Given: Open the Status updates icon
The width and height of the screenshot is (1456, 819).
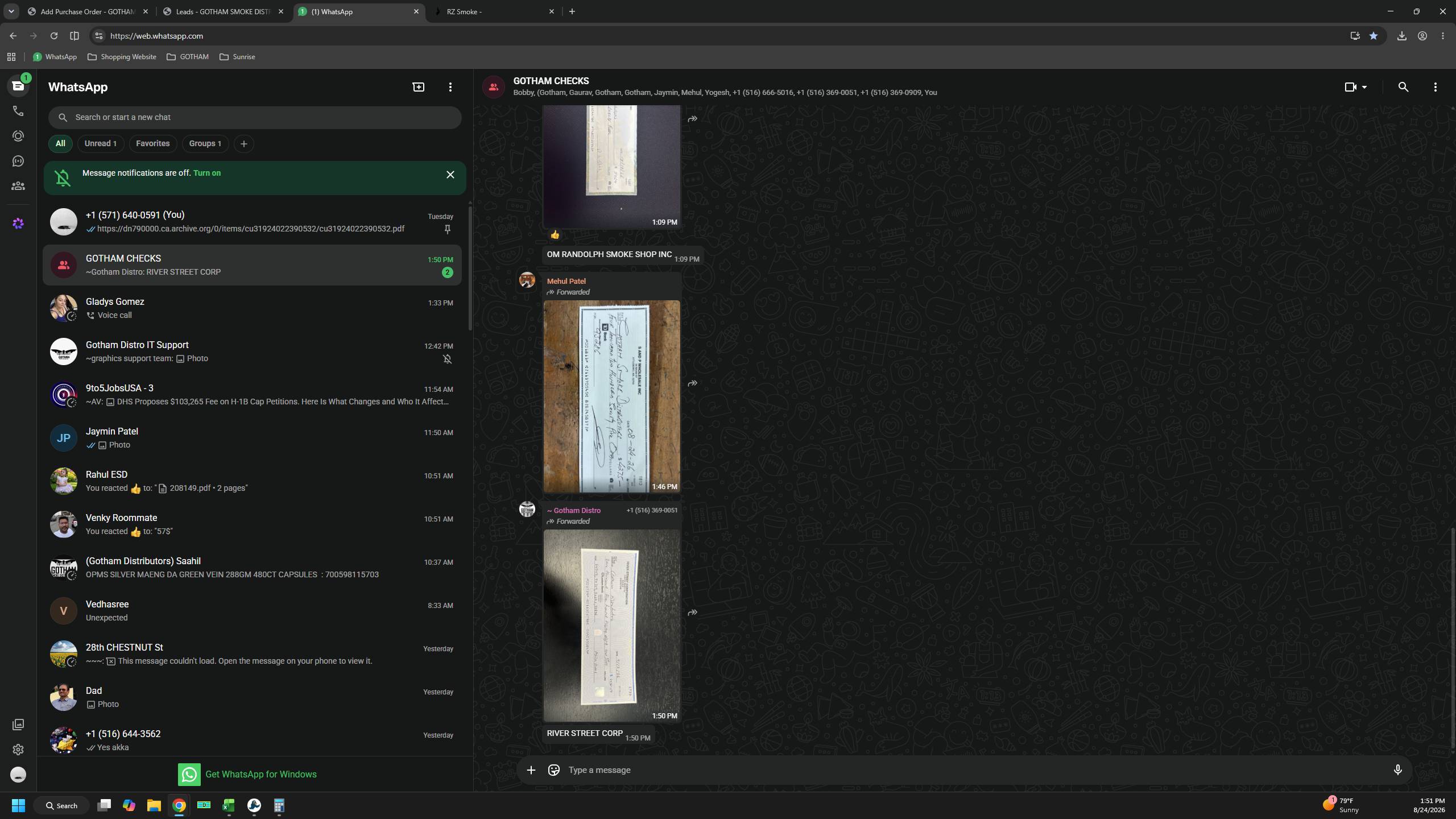Looking at the screenshot, I should tap(18, 136).
